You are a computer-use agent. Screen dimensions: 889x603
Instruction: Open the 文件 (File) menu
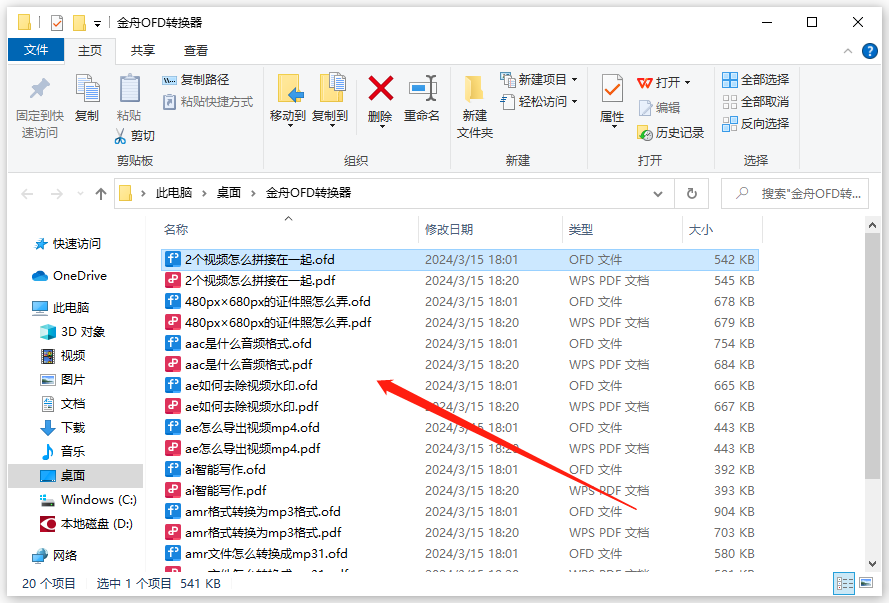tap(36, 50)
